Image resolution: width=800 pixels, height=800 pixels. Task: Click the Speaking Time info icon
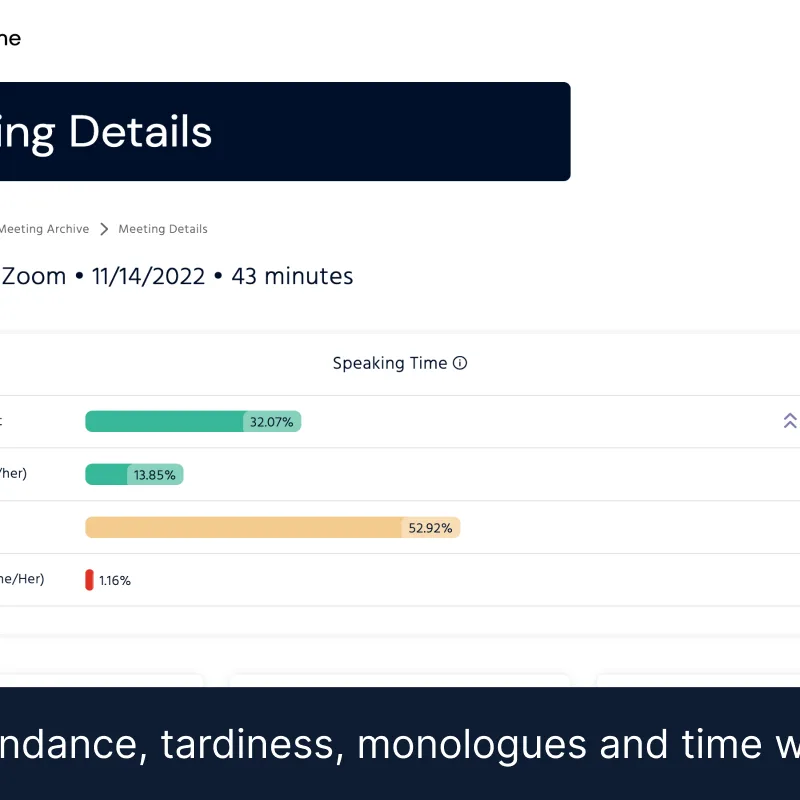click(460, 364)
